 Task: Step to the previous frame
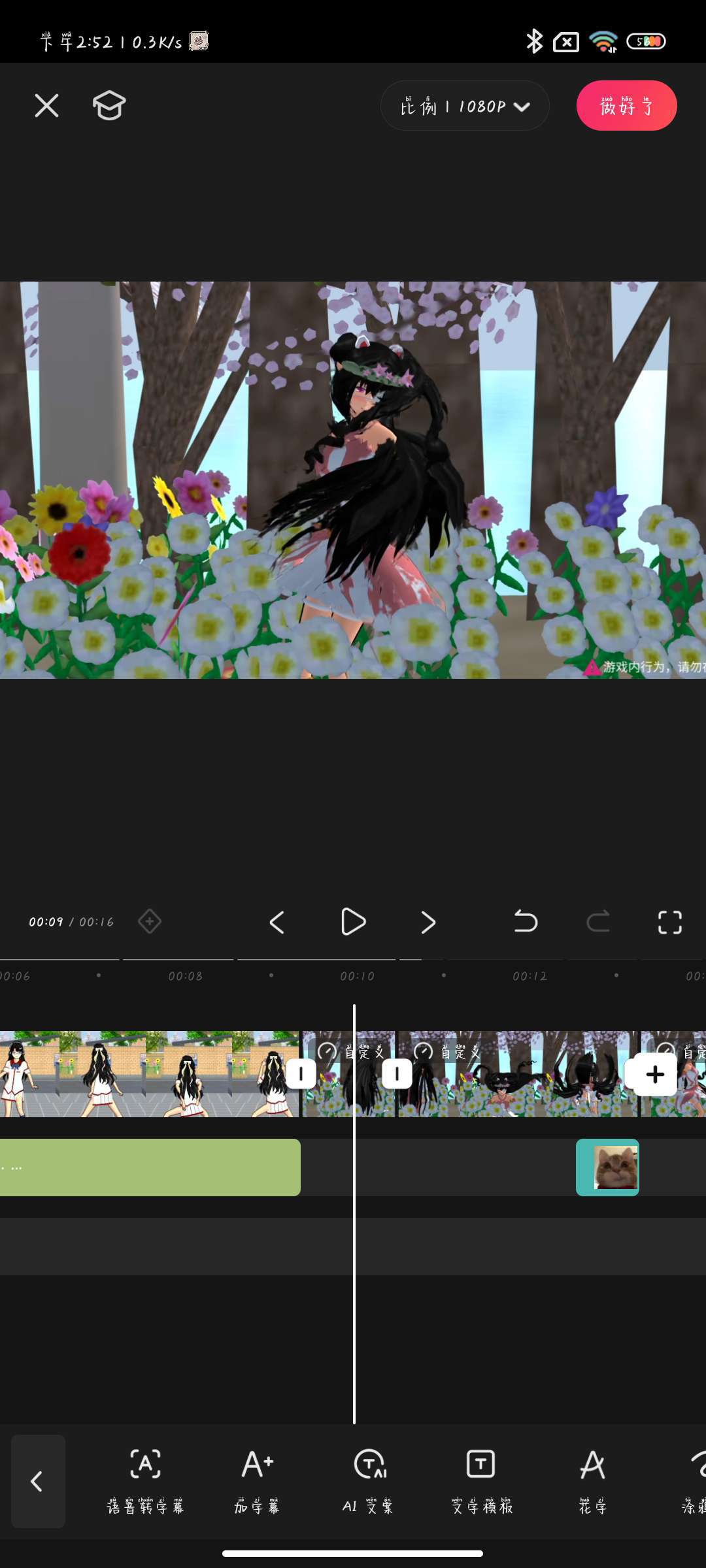click(277, 922)
